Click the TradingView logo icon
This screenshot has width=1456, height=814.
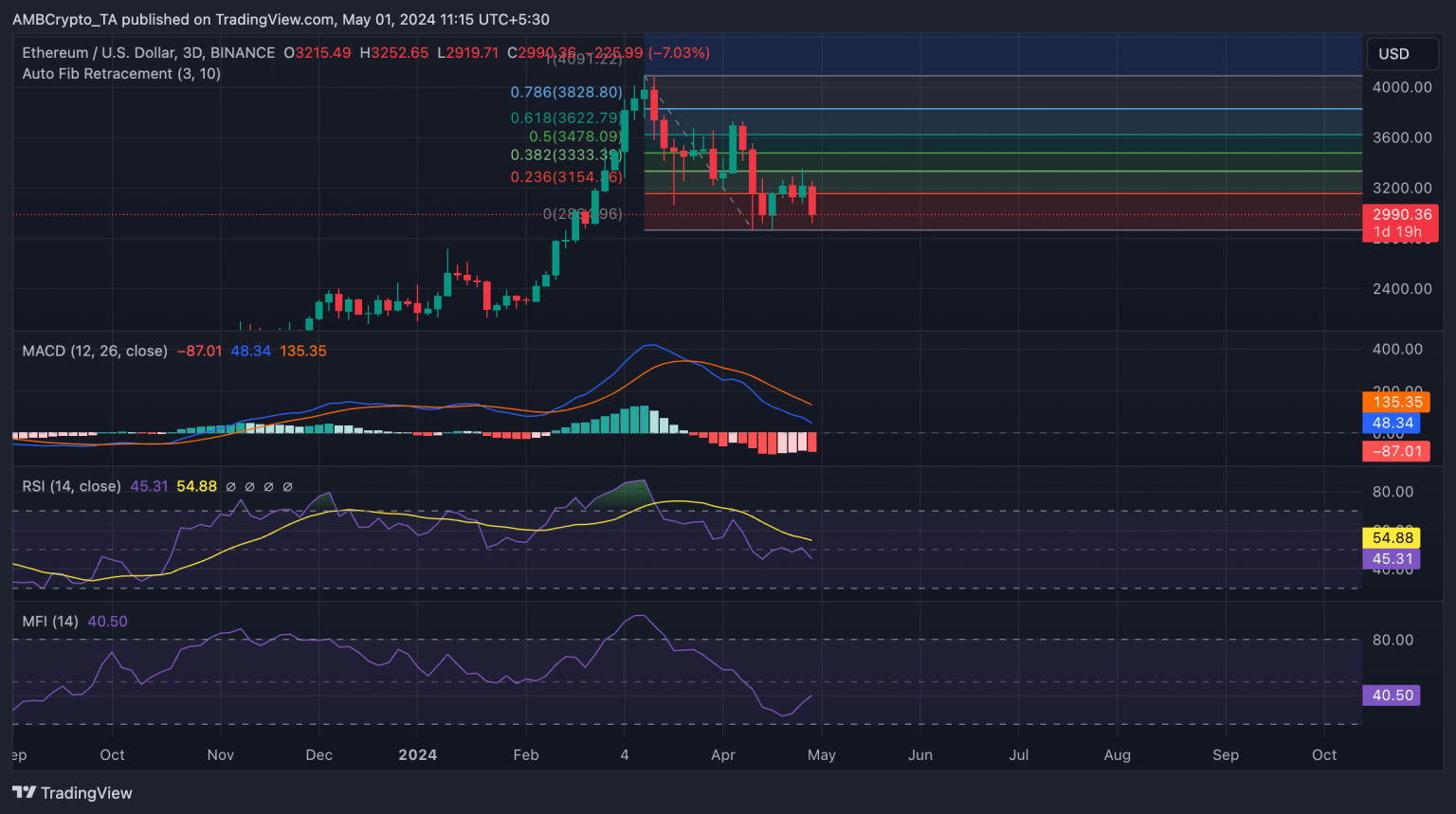point(24,792)
